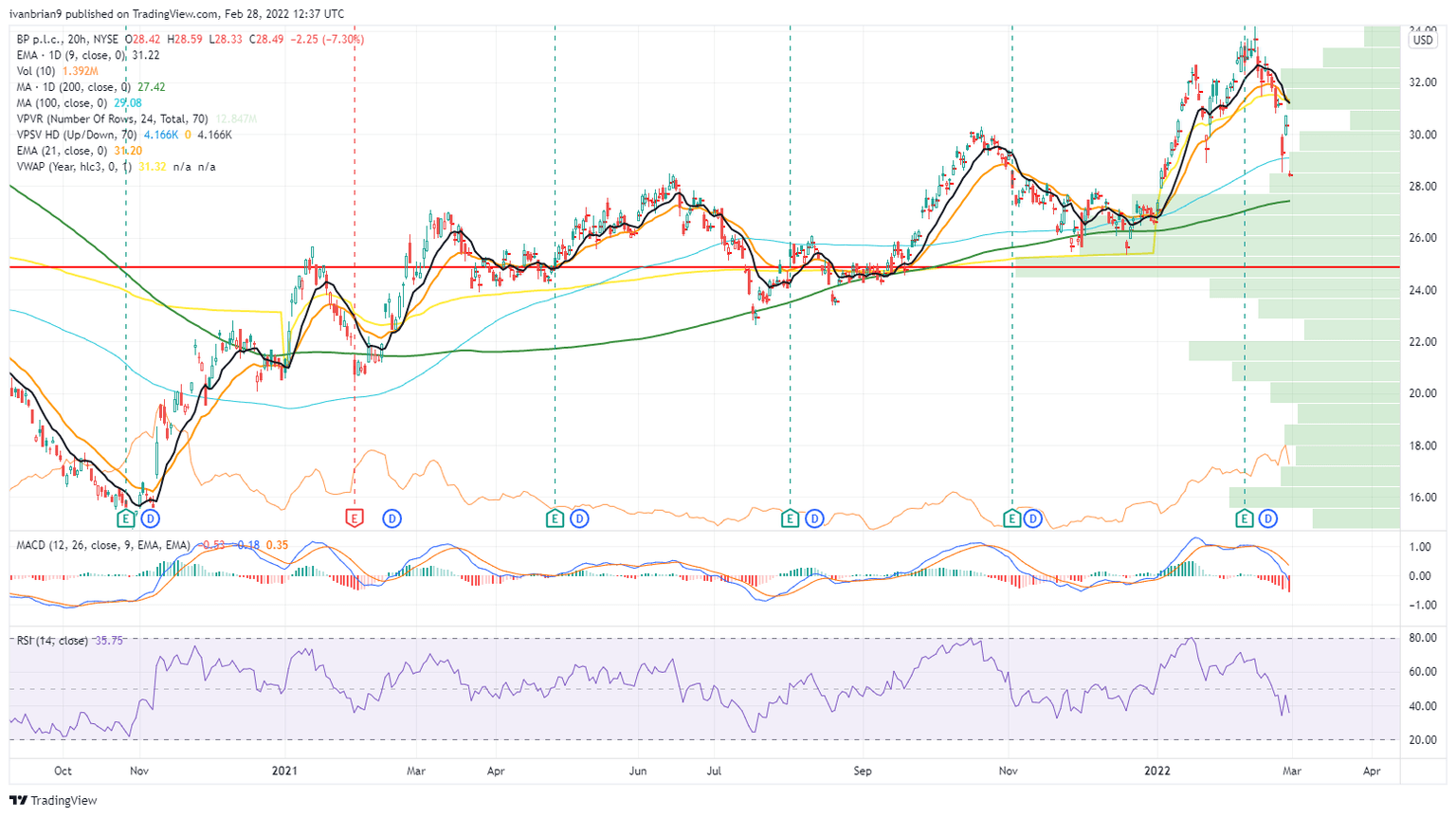The image size is (1456, 817).
Task: Select the MA 1D (200, close, 0) legend
Action: point(75,87)
